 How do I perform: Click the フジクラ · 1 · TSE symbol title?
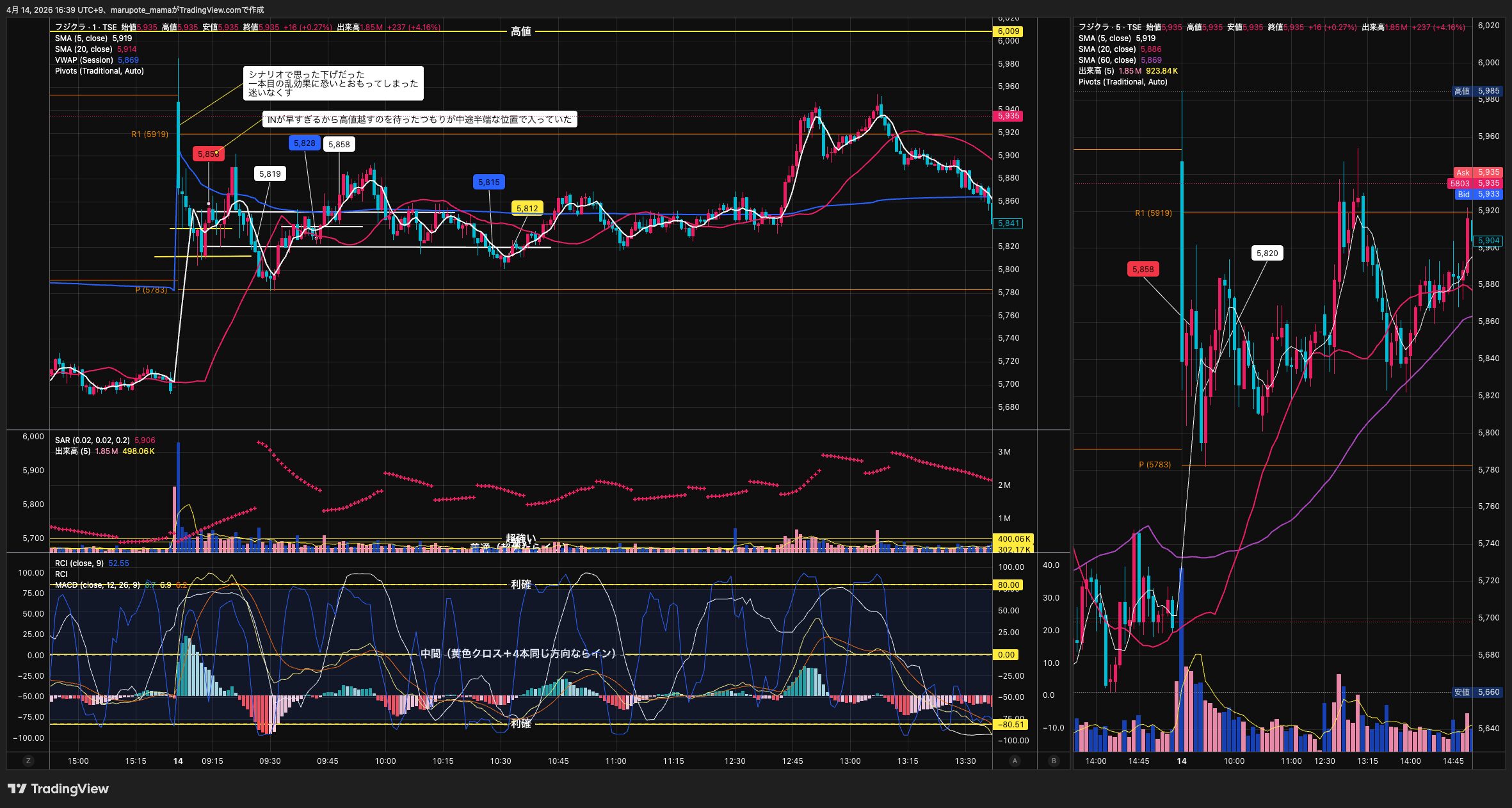86,28
